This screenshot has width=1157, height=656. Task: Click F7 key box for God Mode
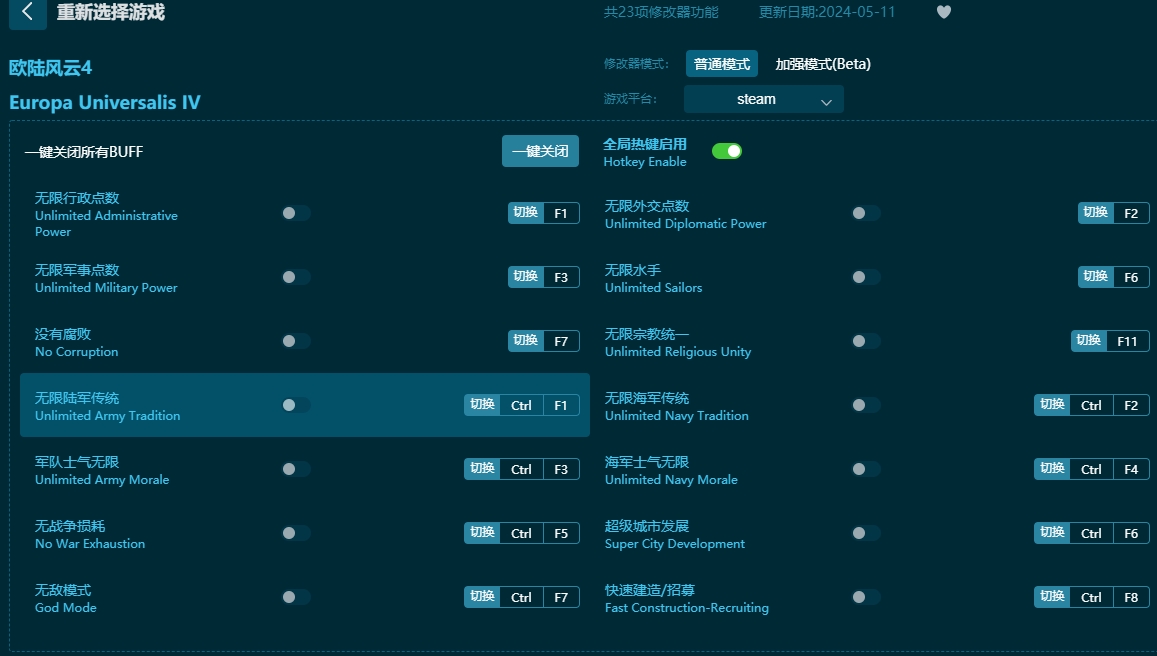(x=562, y=597)
